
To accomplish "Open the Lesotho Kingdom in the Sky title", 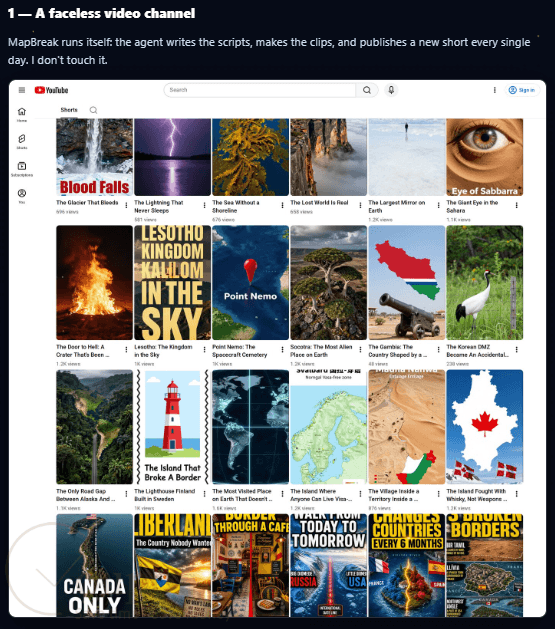I will coord(163,351).
